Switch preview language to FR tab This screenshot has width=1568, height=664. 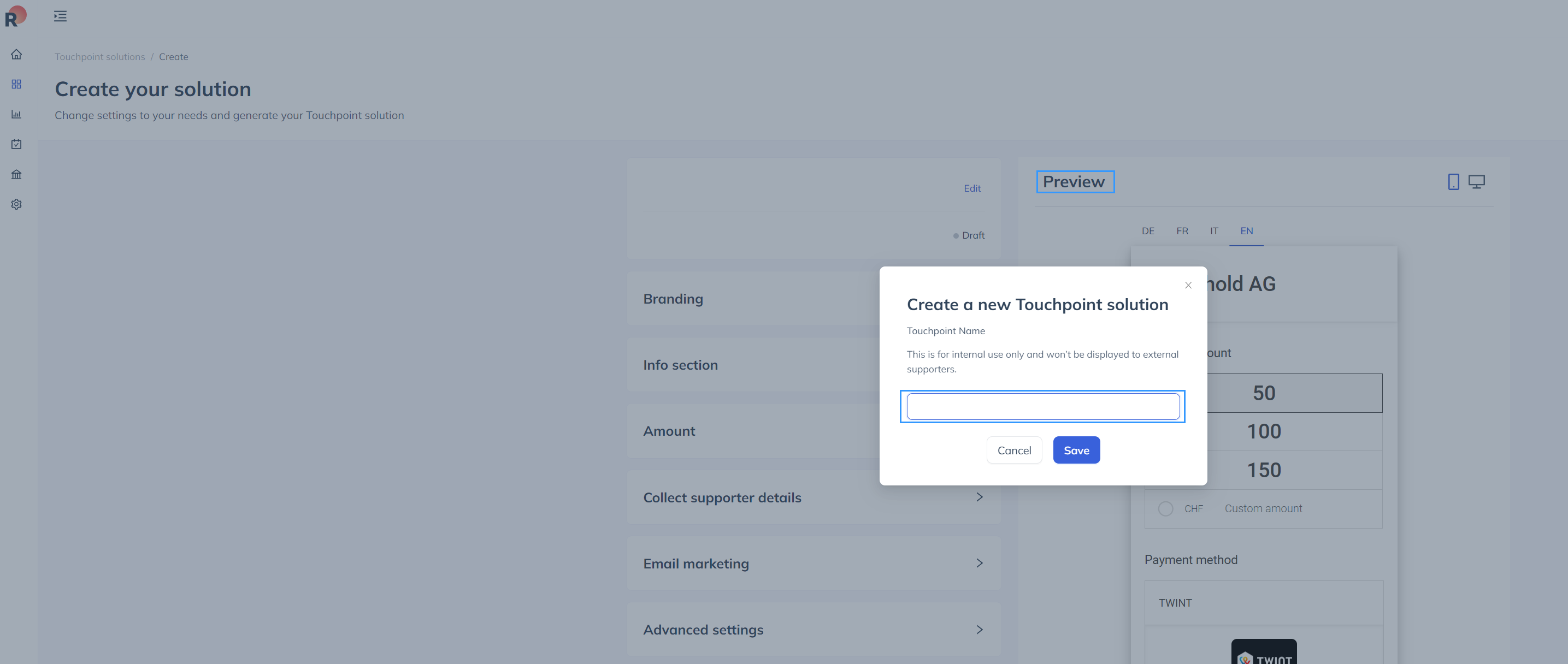(x=1182, y=230)
